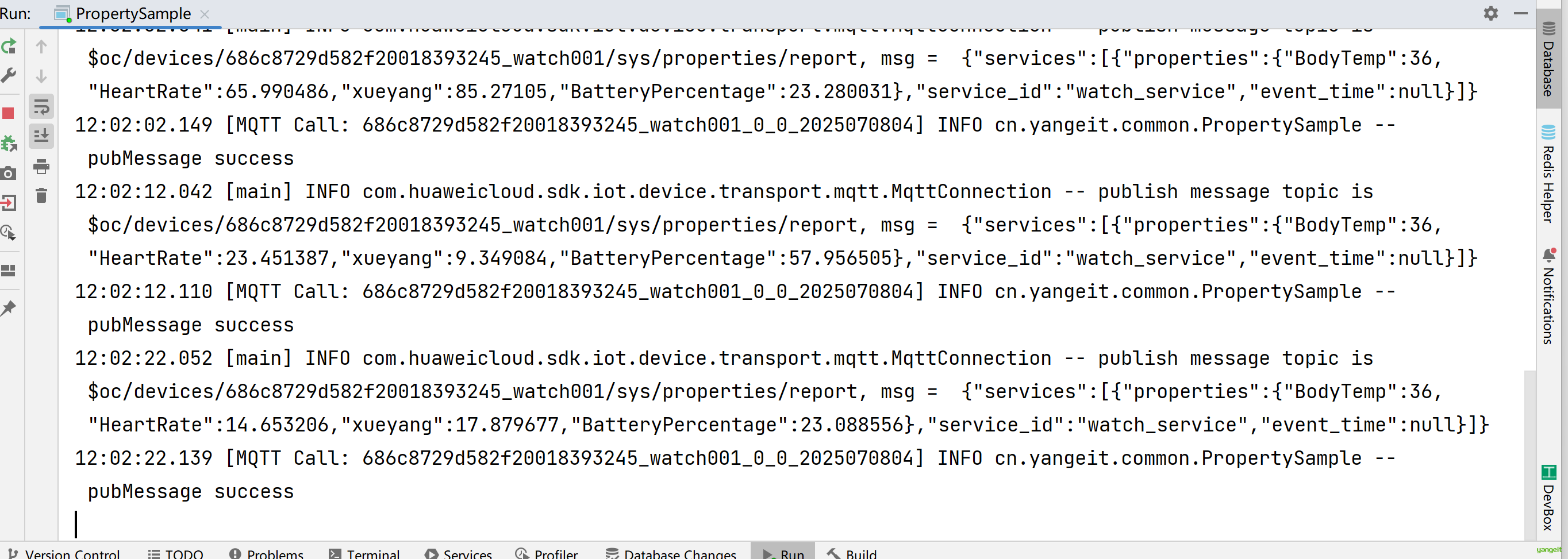Stop the running process with red square

point(9,113)
